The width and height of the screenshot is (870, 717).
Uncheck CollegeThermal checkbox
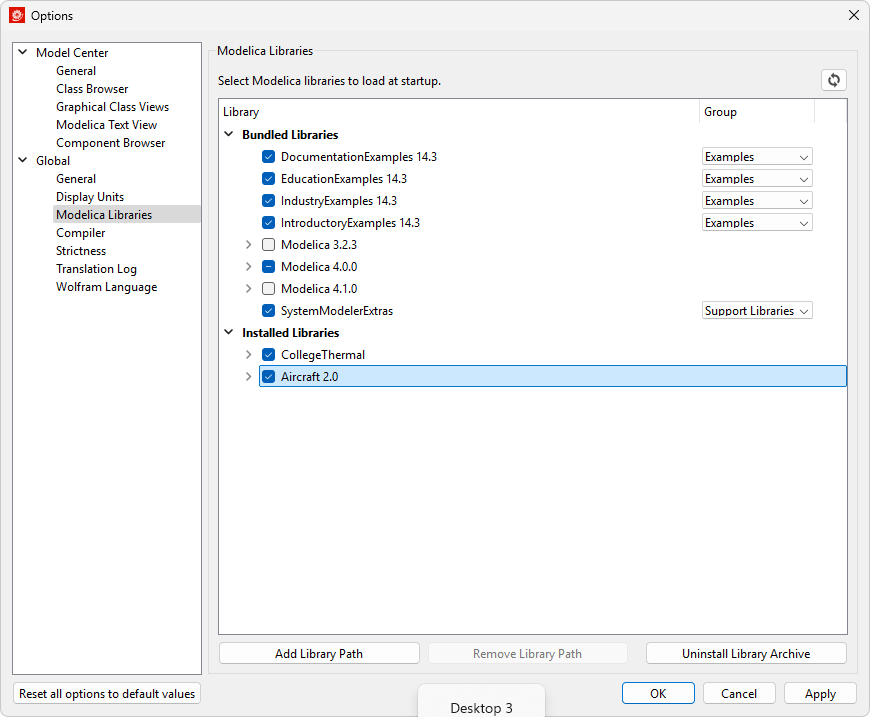click(x=269, y=355)
